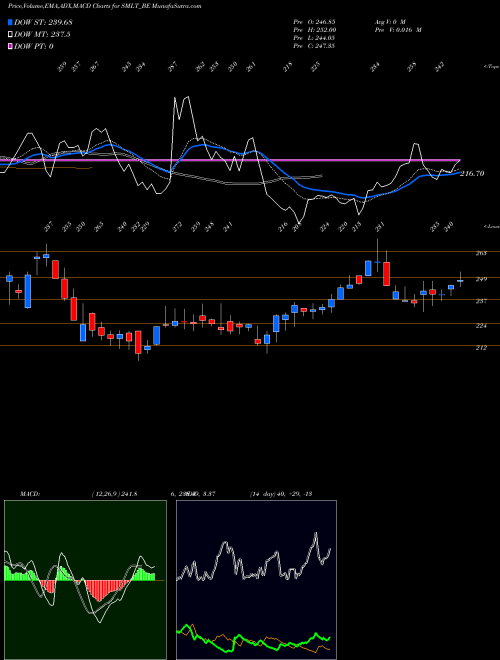The height and width of the screenshot is (660, 500).
Task: Click the white DOW MT legend swatch
Action: 10,35
